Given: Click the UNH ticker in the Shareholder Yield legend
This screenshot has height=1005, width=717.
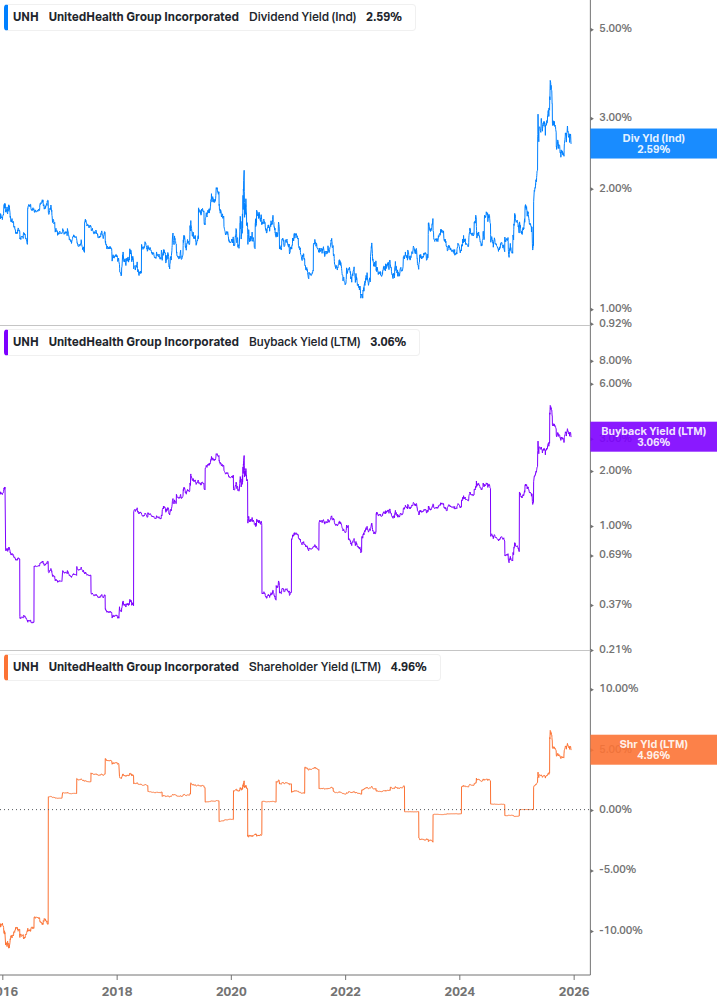Looking at the screenshot, I should pyautogui.click(x=26, y=667).
